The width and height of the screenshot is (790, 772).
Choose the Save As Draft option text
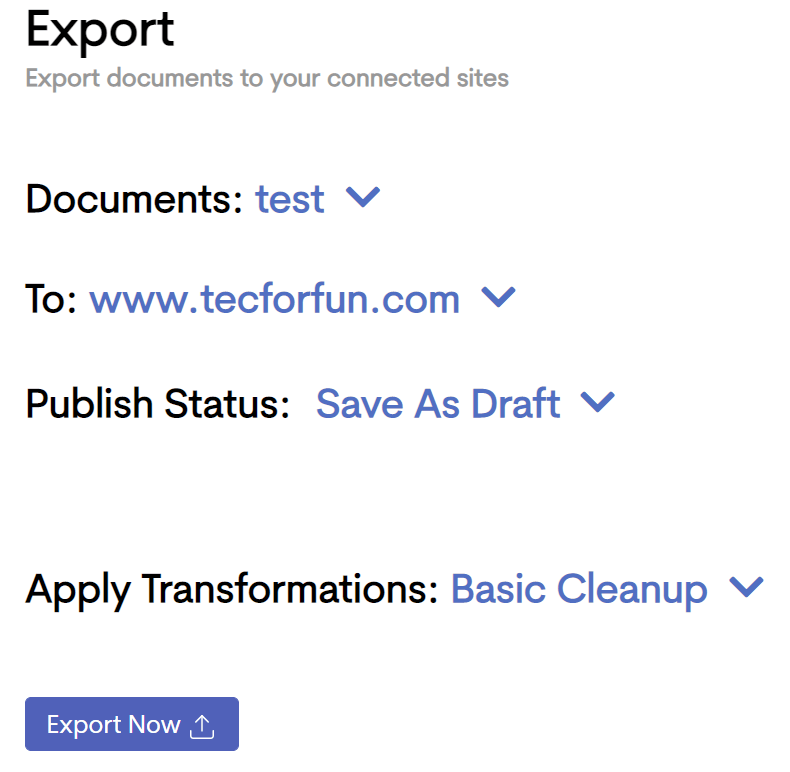tap(438, 404)
